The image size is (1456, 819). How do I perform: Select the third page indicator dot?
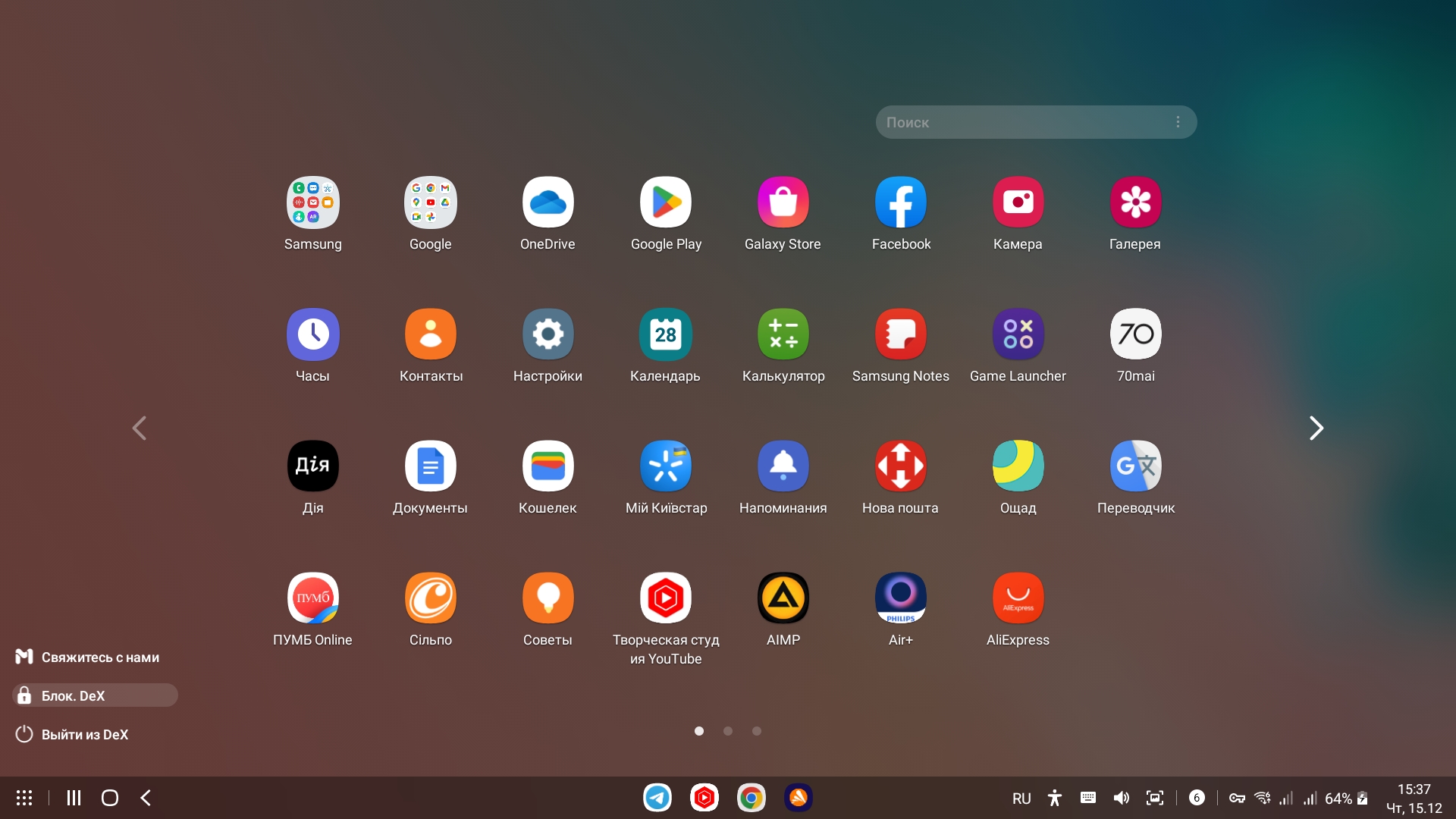[757, 731]
